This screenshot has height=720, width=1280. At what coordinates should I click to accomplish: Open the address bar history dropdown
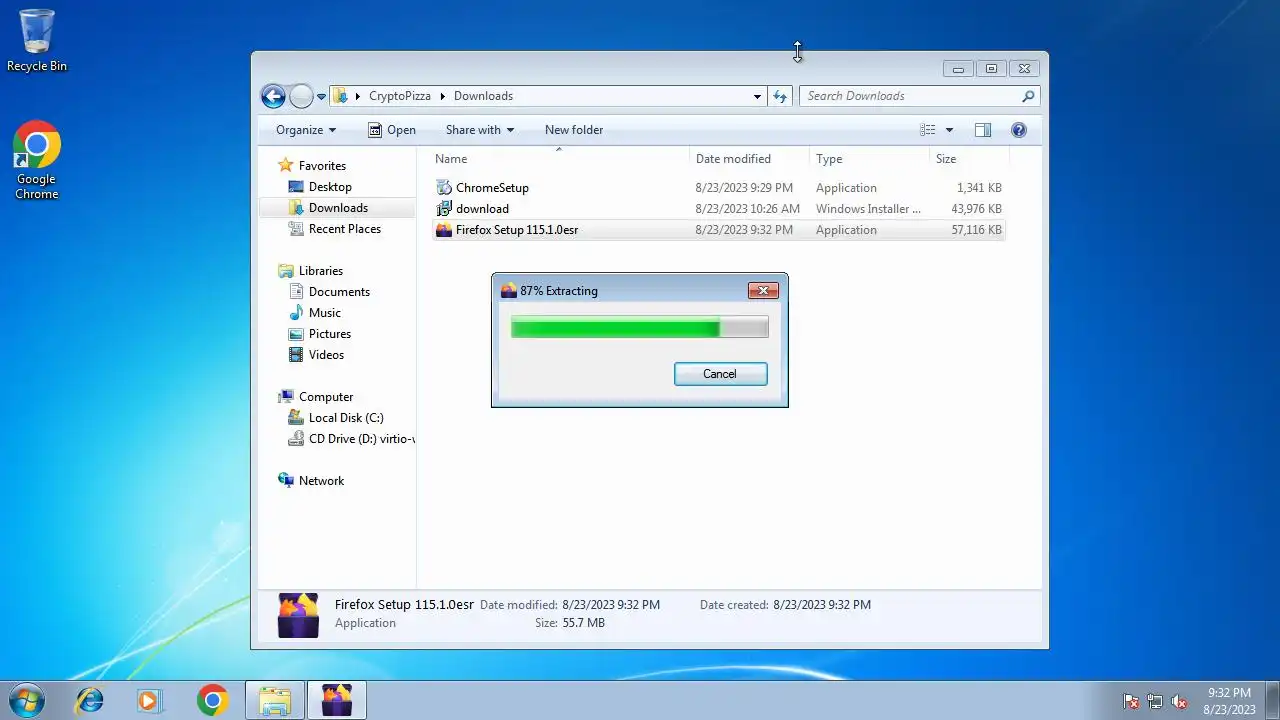(757, 96)
